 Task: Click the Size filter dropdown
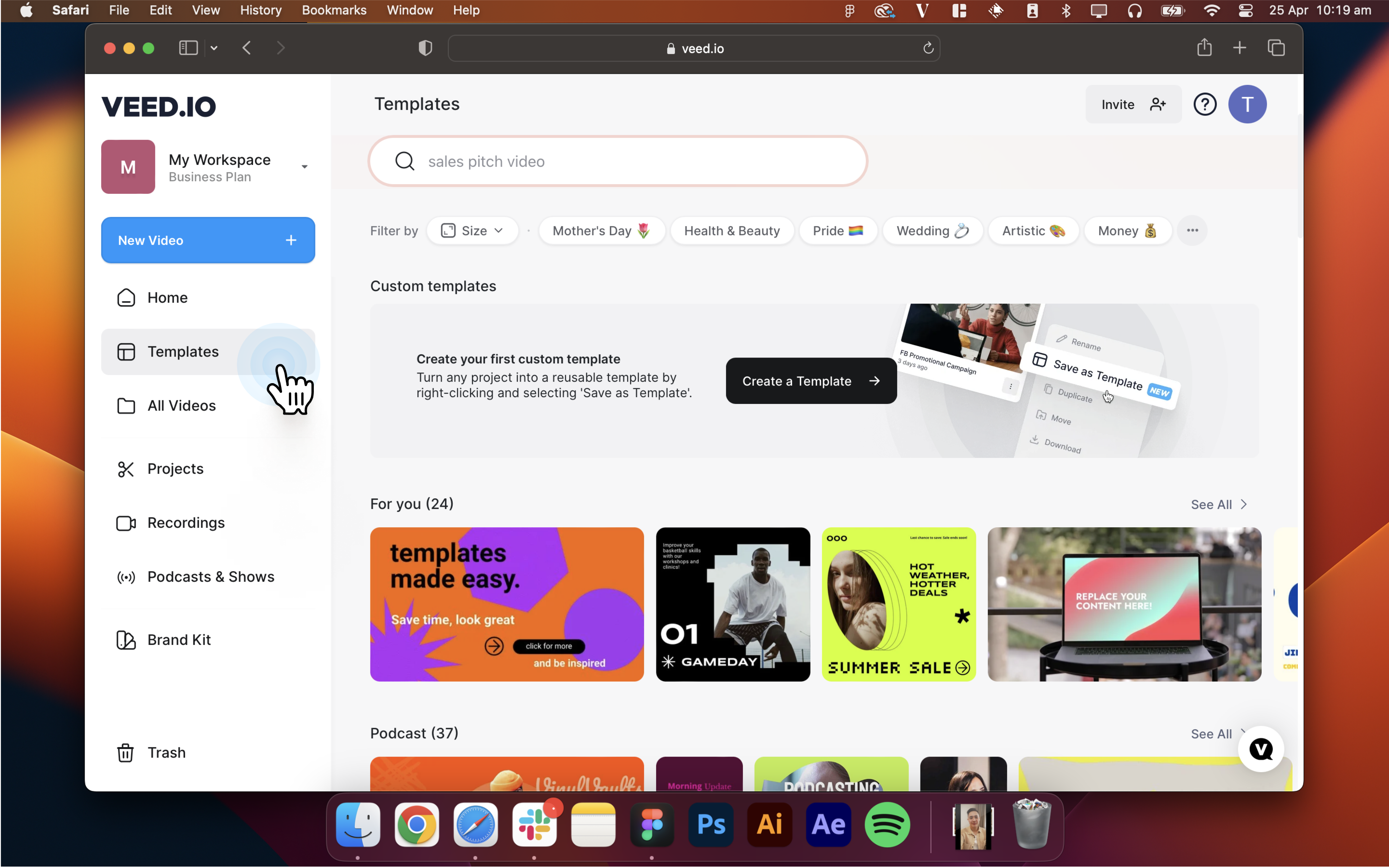point(471,230)
